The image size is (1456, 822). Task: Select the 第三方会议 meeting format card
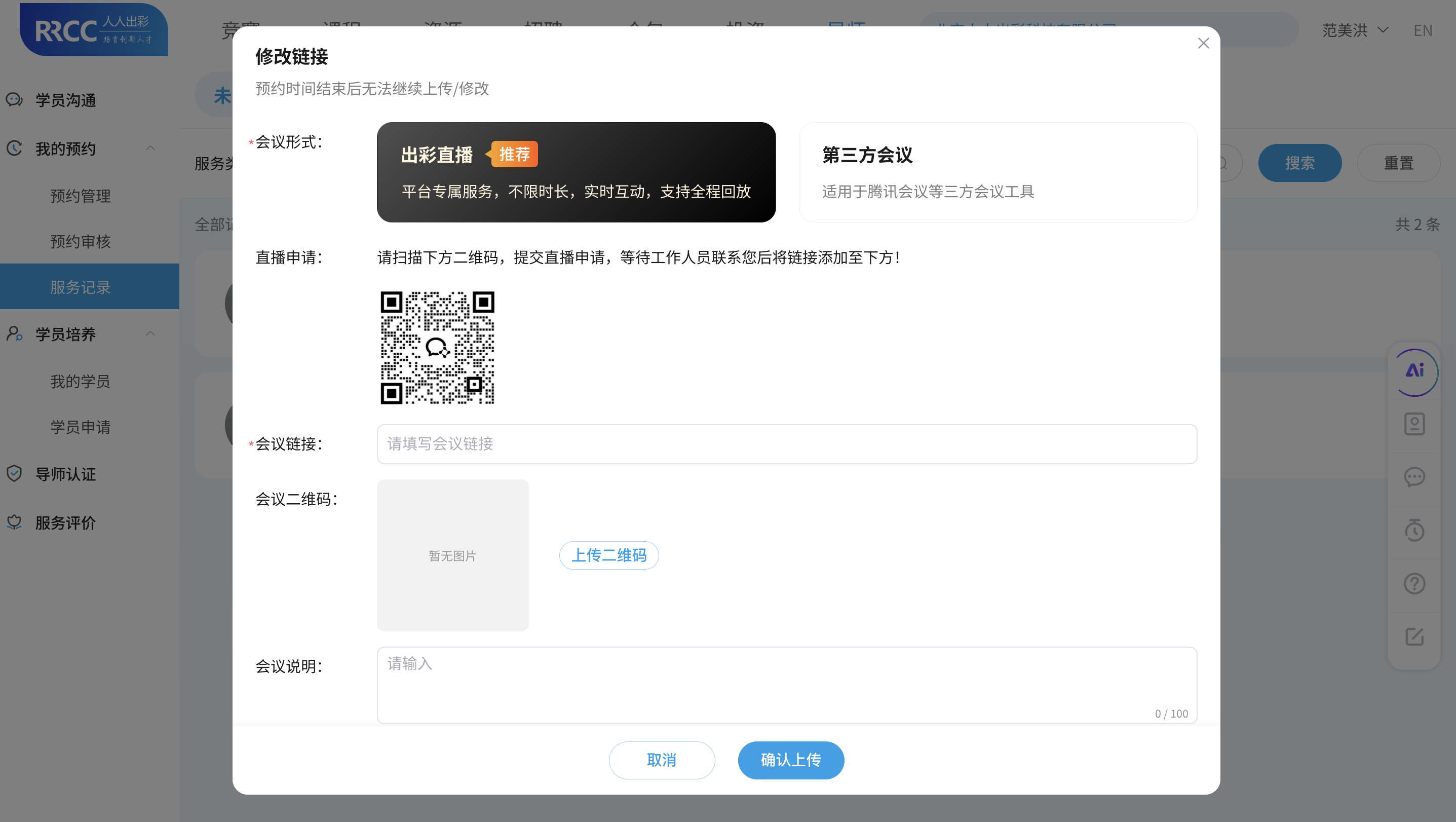[998, 172]
